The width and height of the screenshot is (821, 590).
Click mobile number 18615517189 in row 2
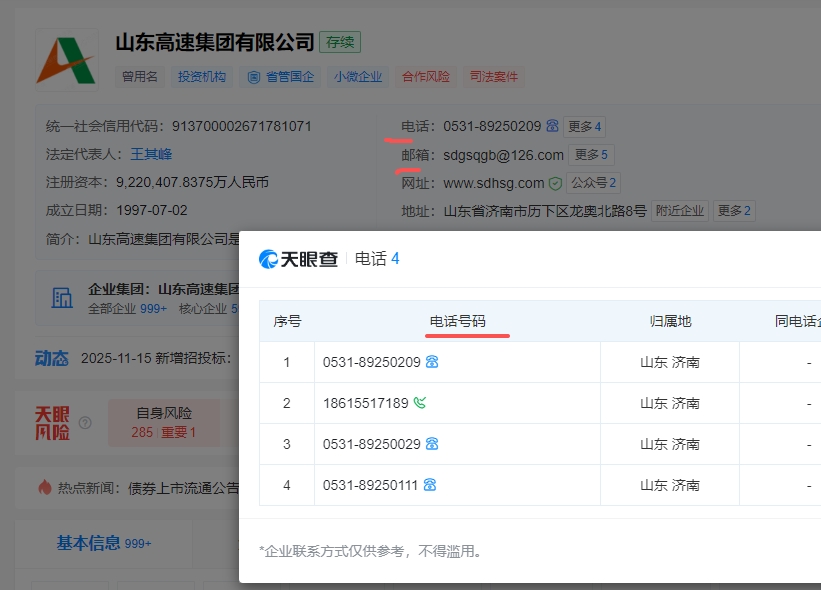[x=365, y=403]
